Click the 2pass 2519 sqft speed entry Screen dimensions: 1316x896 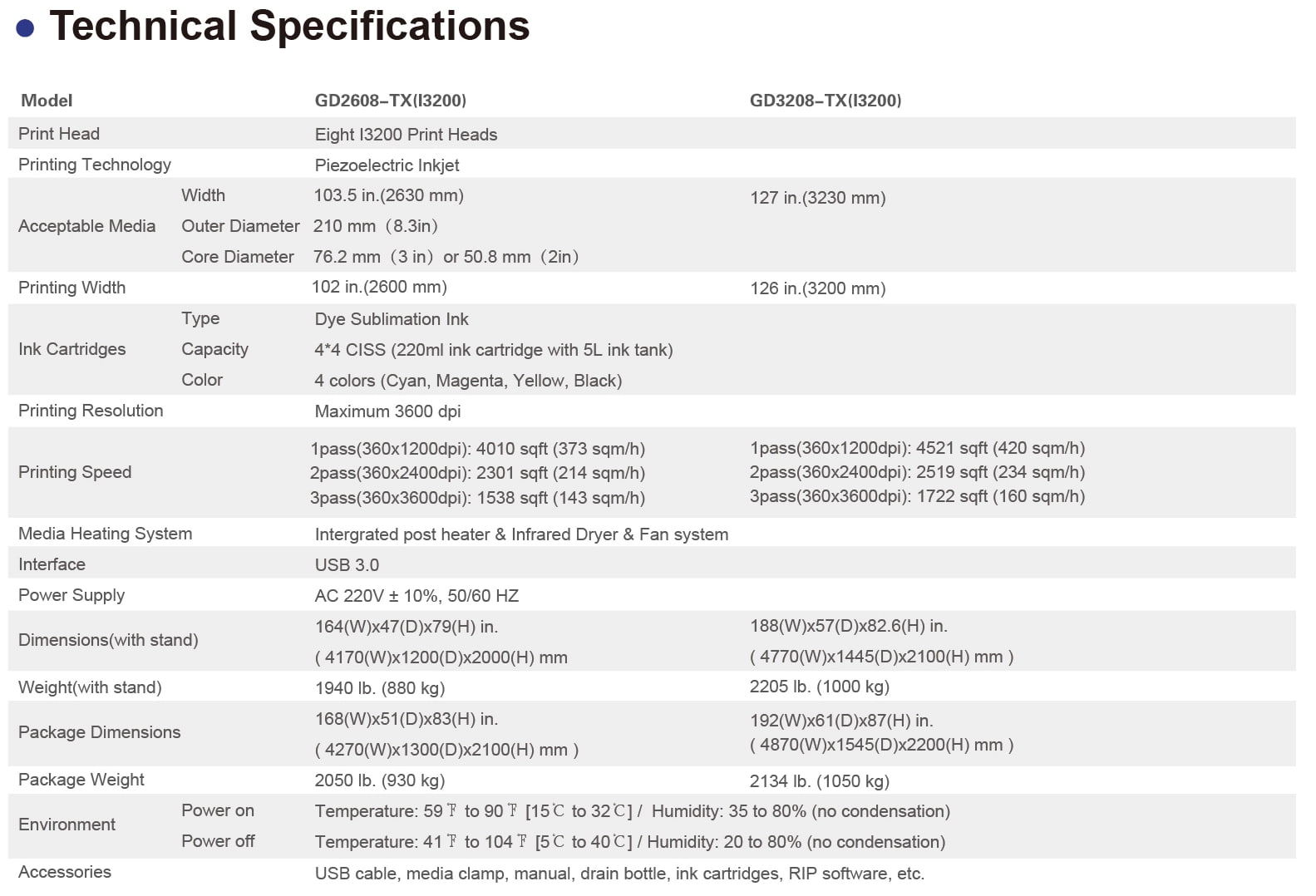coord(917,472)
